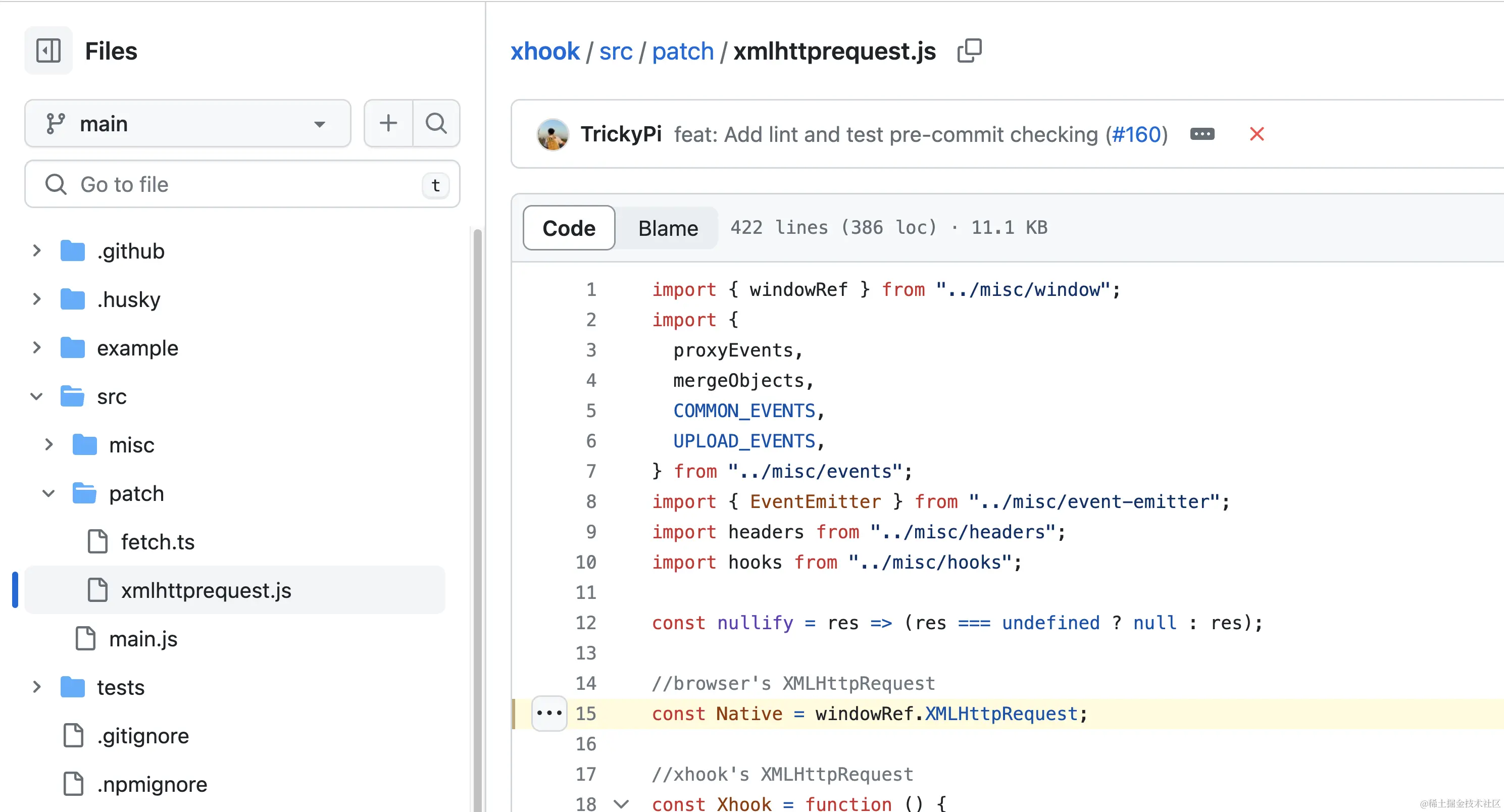Expand commit message ellipsis icon

(1202, 134)
